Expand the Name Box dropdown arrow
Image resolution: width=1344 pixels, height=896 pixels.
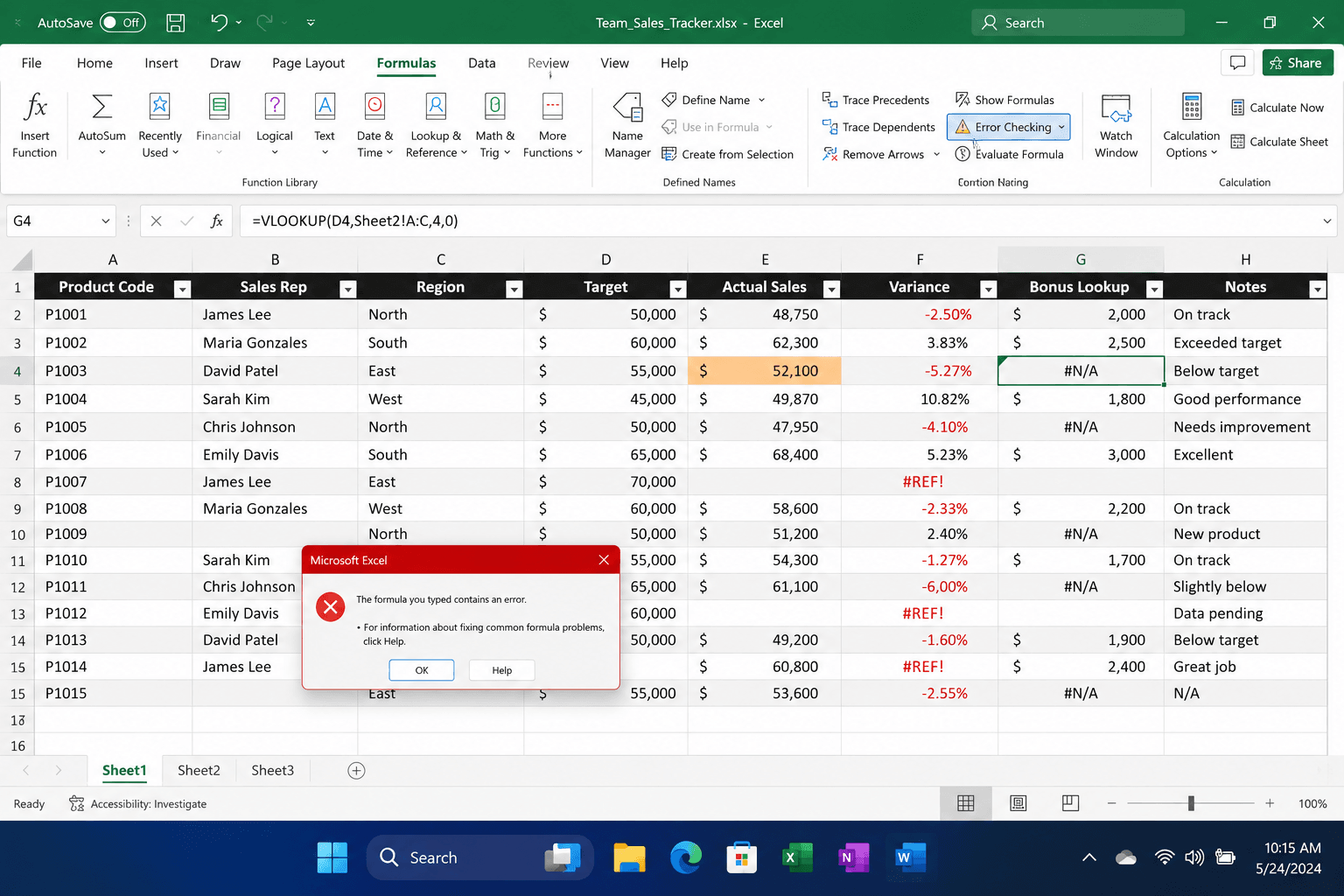click(x=105, y=221)
